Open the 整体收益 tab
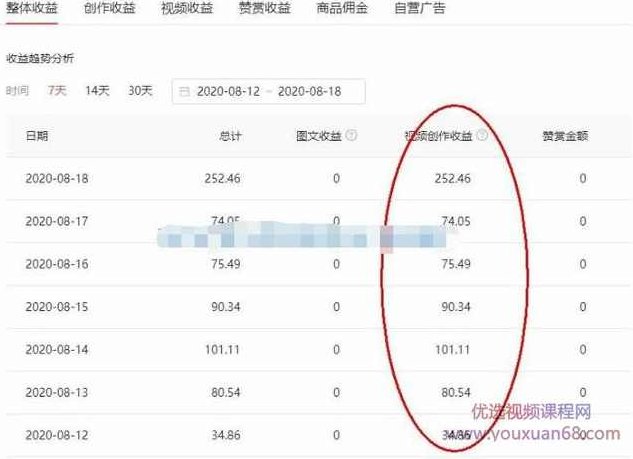This screenshot has width=633, height=459. point(32,8)
